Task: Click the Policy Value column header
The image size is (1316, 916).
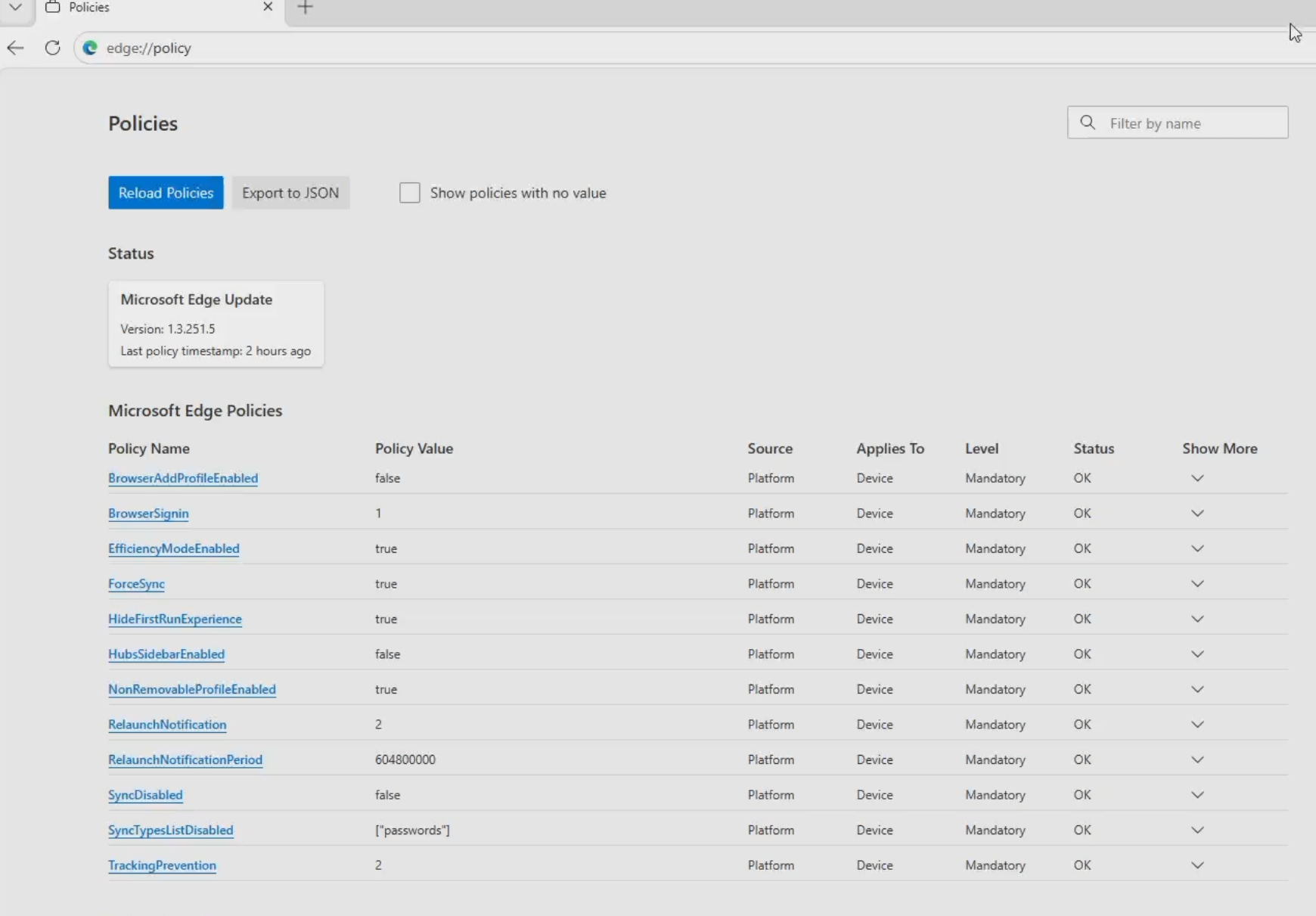Action: click(414, 449)
